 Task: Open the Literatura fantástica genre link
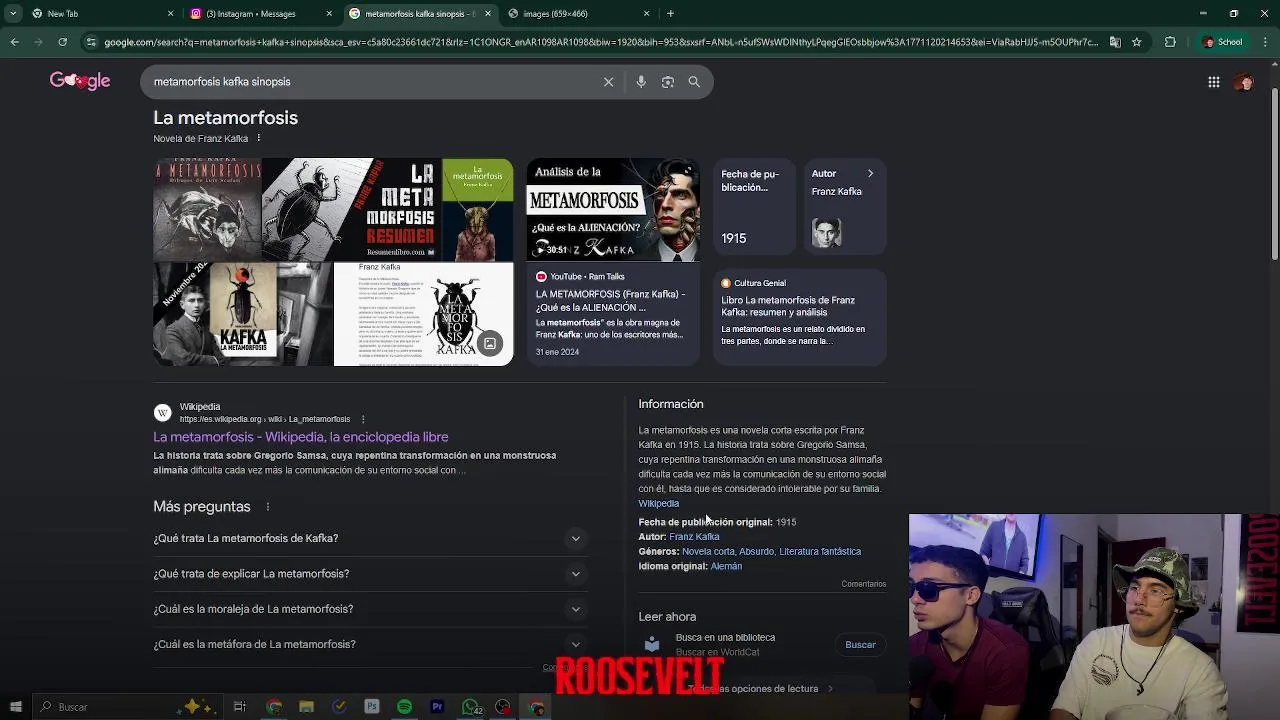point(820,551)
